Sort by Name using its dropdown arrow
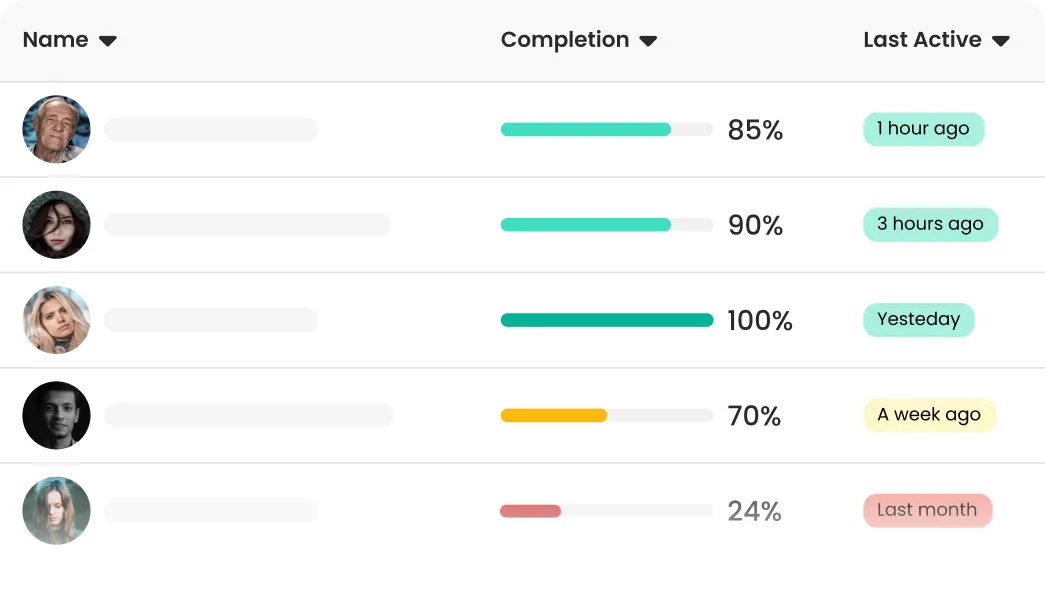This screenshot has width=1045, height=598. point(108,41)
